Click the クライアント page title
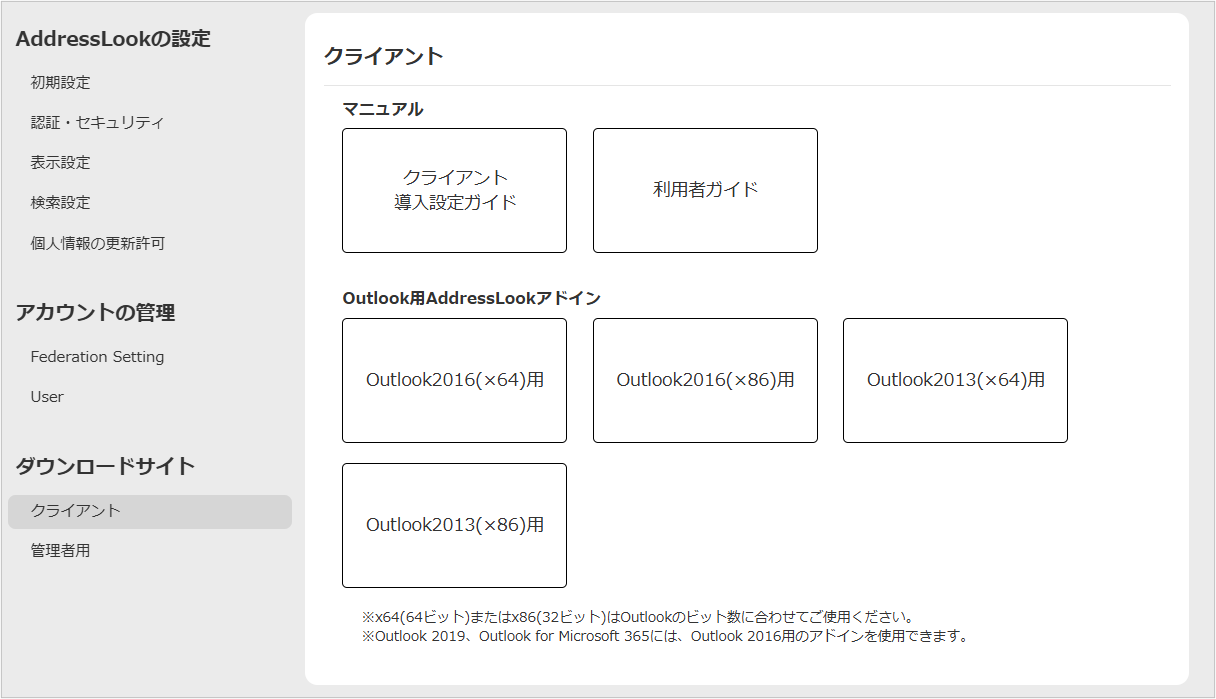The image size is (1216, 699). point(383,56)
